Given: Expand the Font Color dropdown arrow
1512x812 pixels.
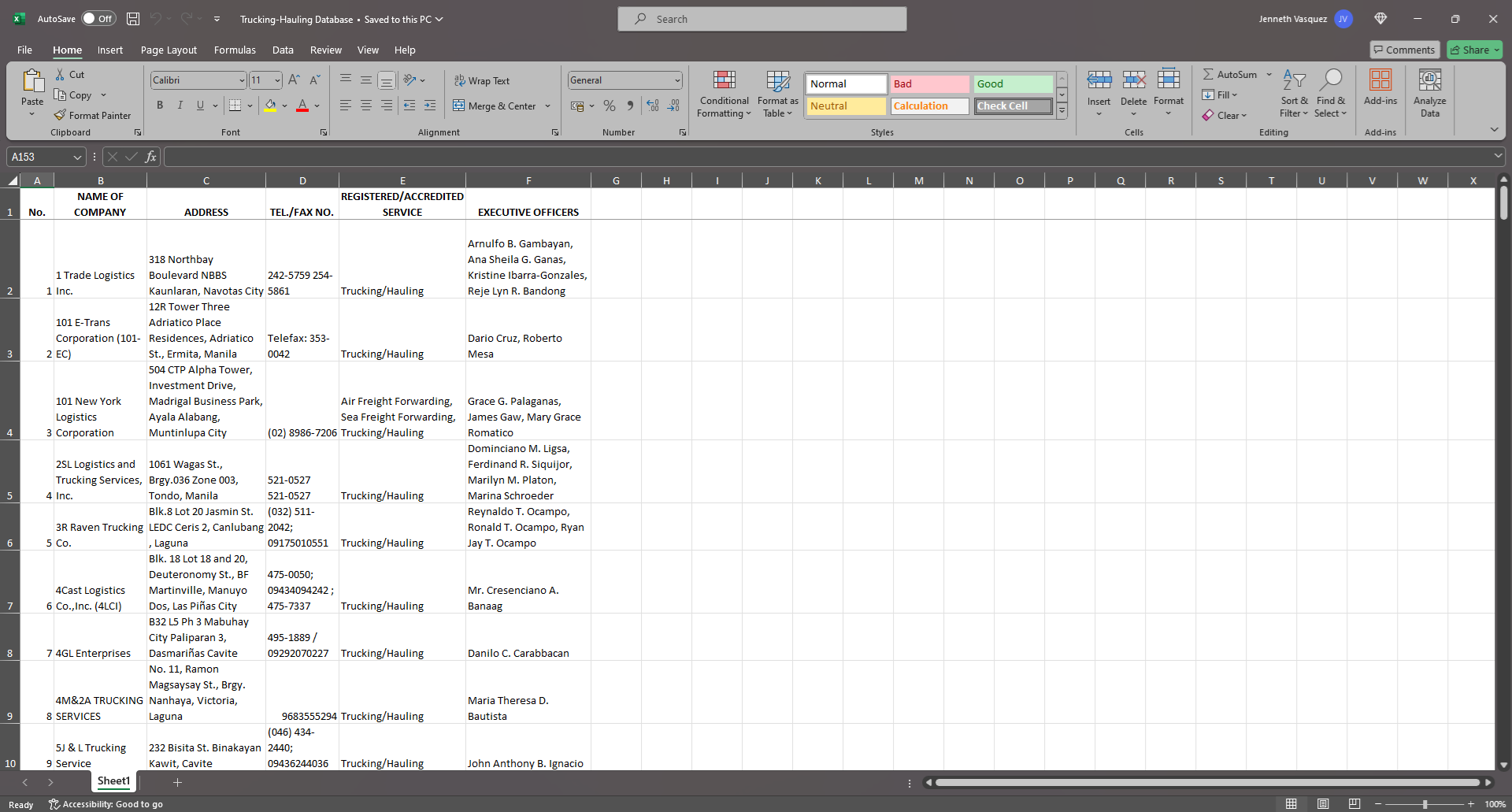Looking at the screenshot, I should (x=317, y=106).
